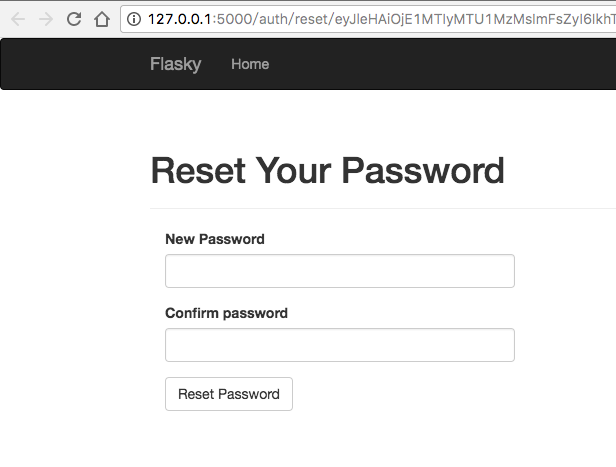616x467 pixels.
Task: Click the Reset Your Password heading
Action: coord(327,171)
